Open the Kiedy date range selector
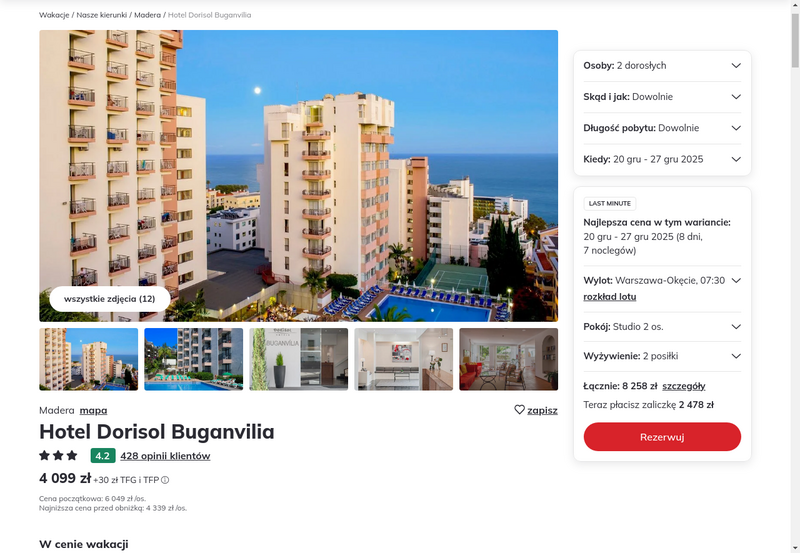Image resolution: width=800 pixels, height=553 pixels. (x=662, y=159)
